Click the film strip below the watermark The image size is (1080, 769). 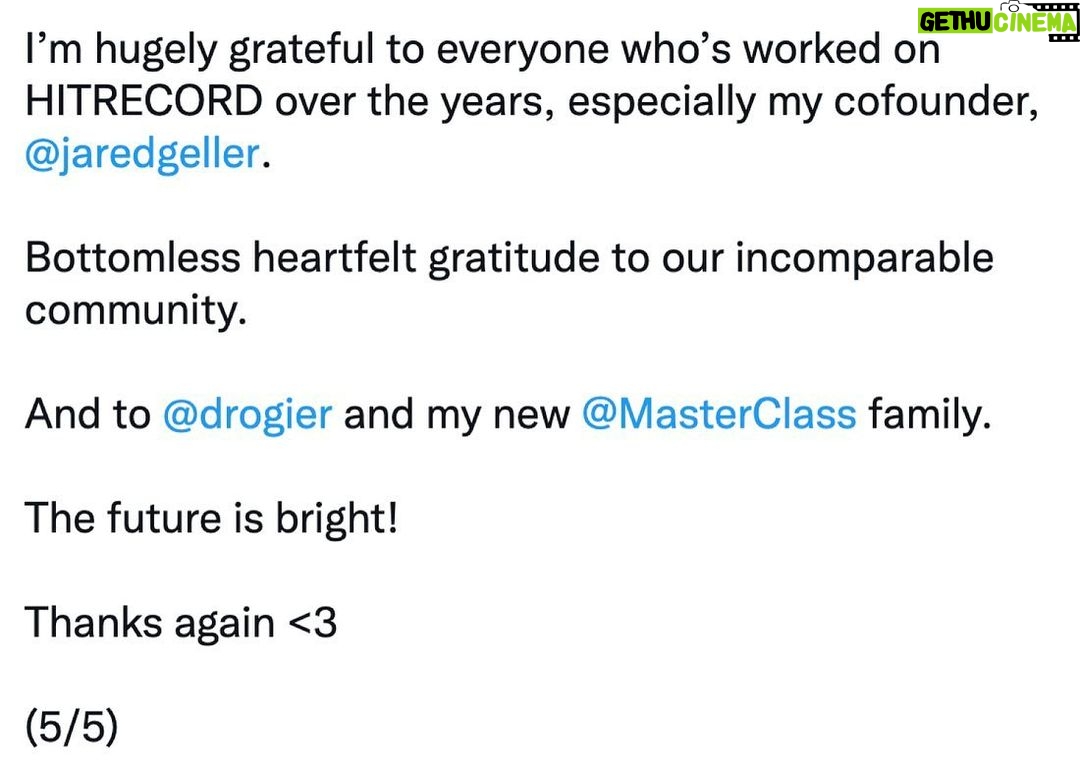1063,38
